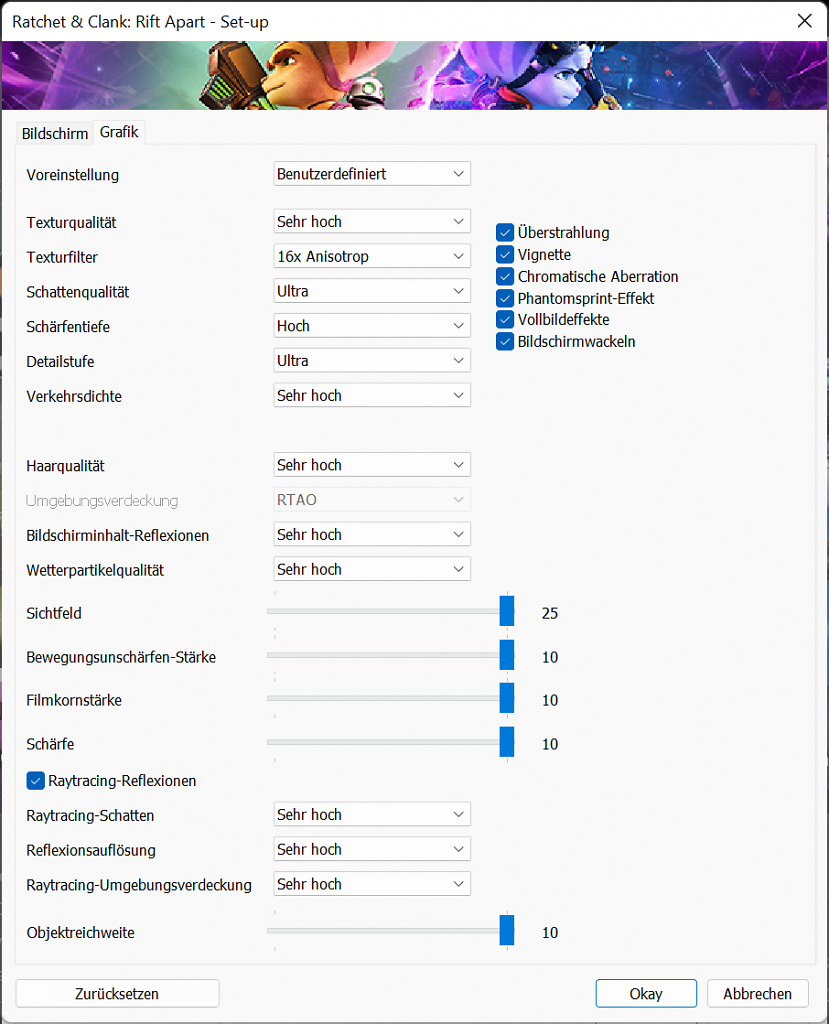The image size is (829, 1024).
Task: Click the Objektreichweite slider handle
Action: (507, 930)
